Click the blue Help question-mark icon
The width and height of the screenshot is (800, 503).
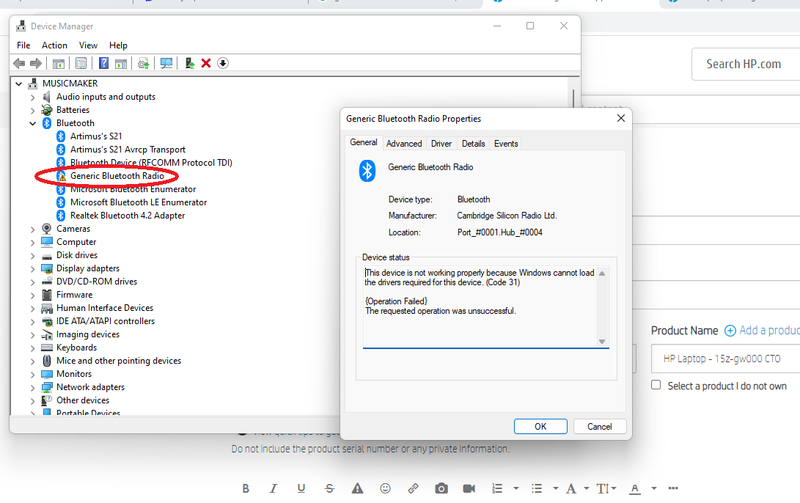tap(104, 63)
